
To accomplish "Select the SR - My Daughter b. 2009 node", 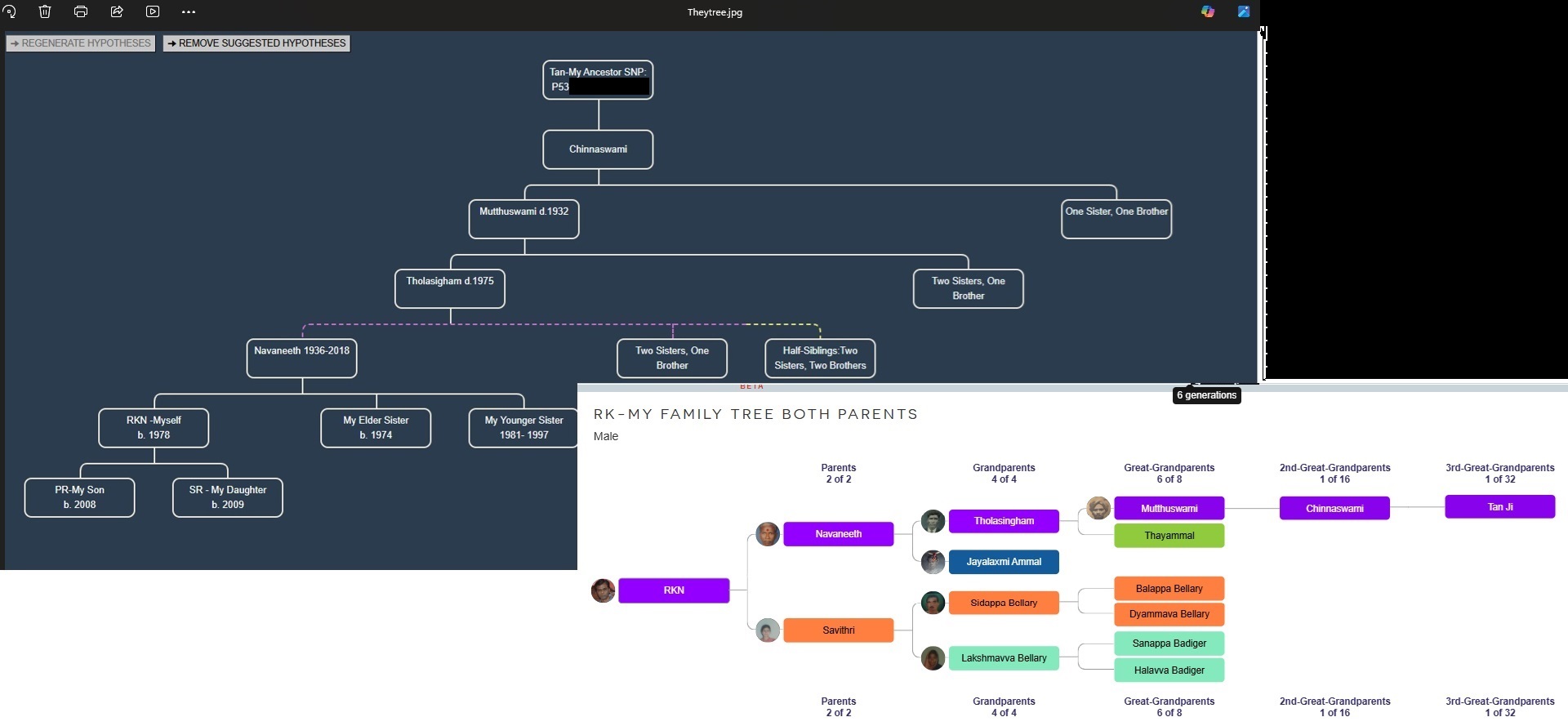I will (x=228, y=497).
